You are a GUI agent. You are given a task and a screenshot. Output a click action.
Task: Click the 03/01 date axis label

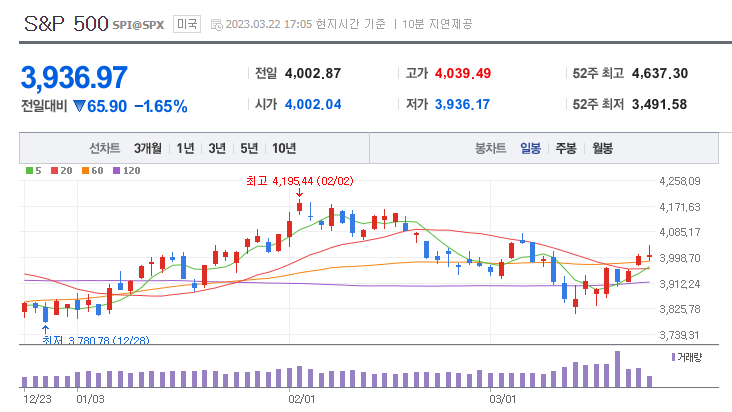[502, 399]
